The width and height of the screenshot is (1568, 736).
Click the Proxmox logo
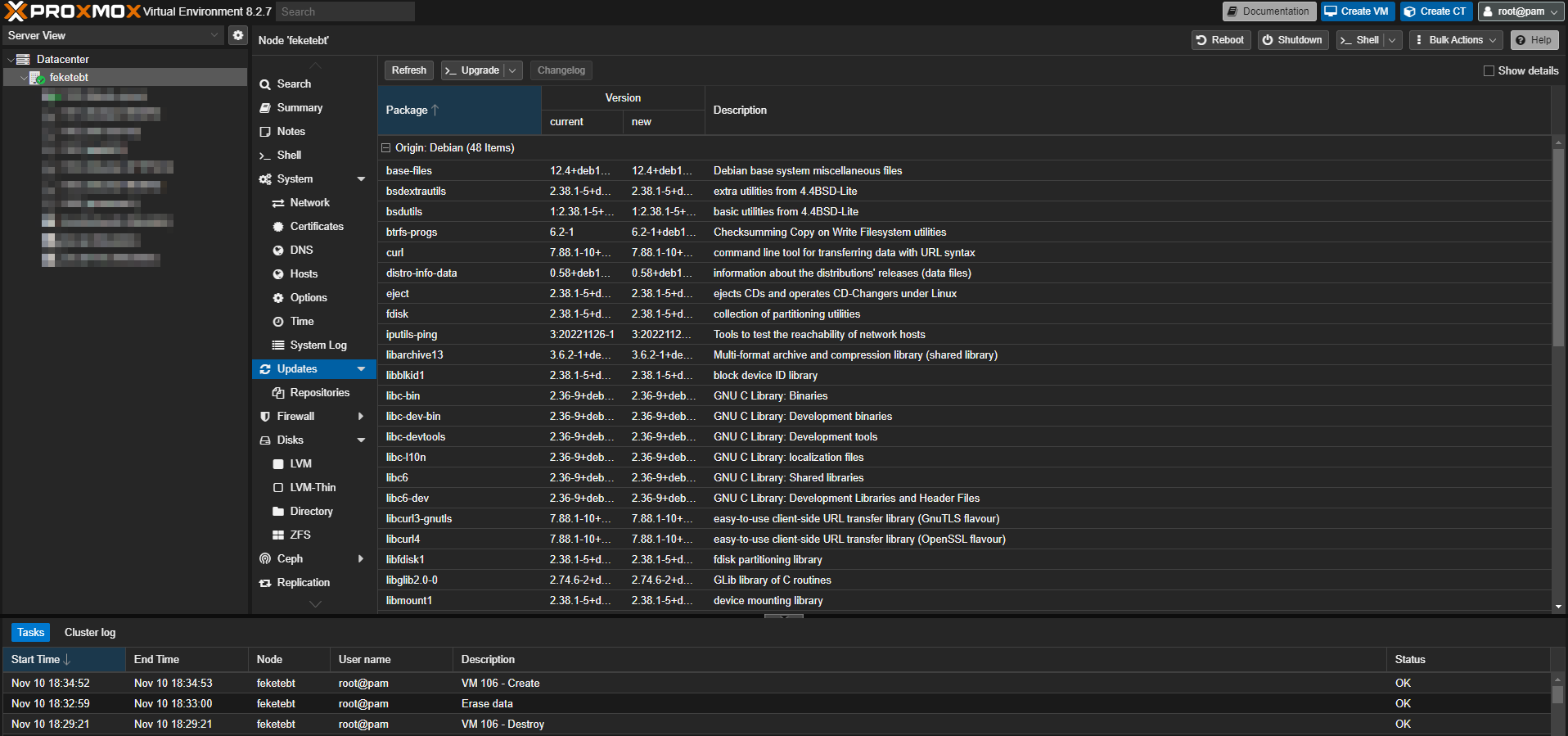(x=72, y=11)
